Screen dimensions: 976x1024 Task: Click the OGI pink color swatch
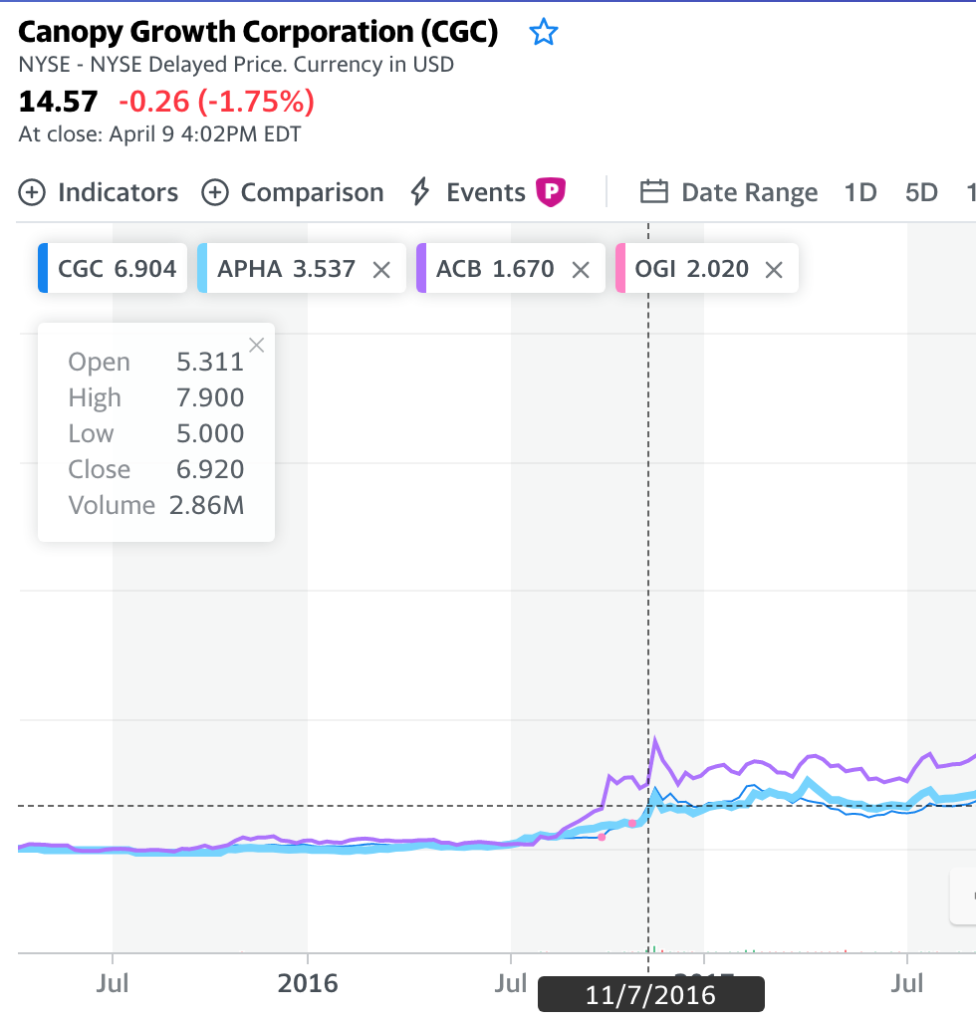(621, 268)
